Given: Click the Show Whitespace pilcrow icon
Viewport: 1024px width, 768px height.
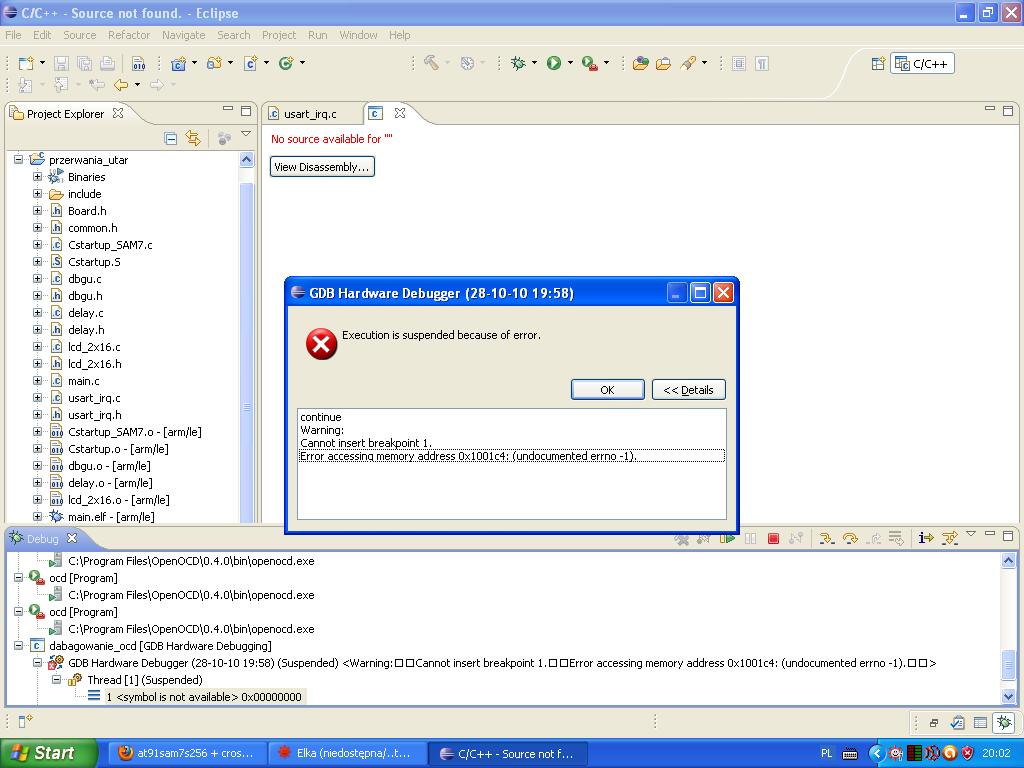Looking at the screenshot, I should tap(761, 63).
